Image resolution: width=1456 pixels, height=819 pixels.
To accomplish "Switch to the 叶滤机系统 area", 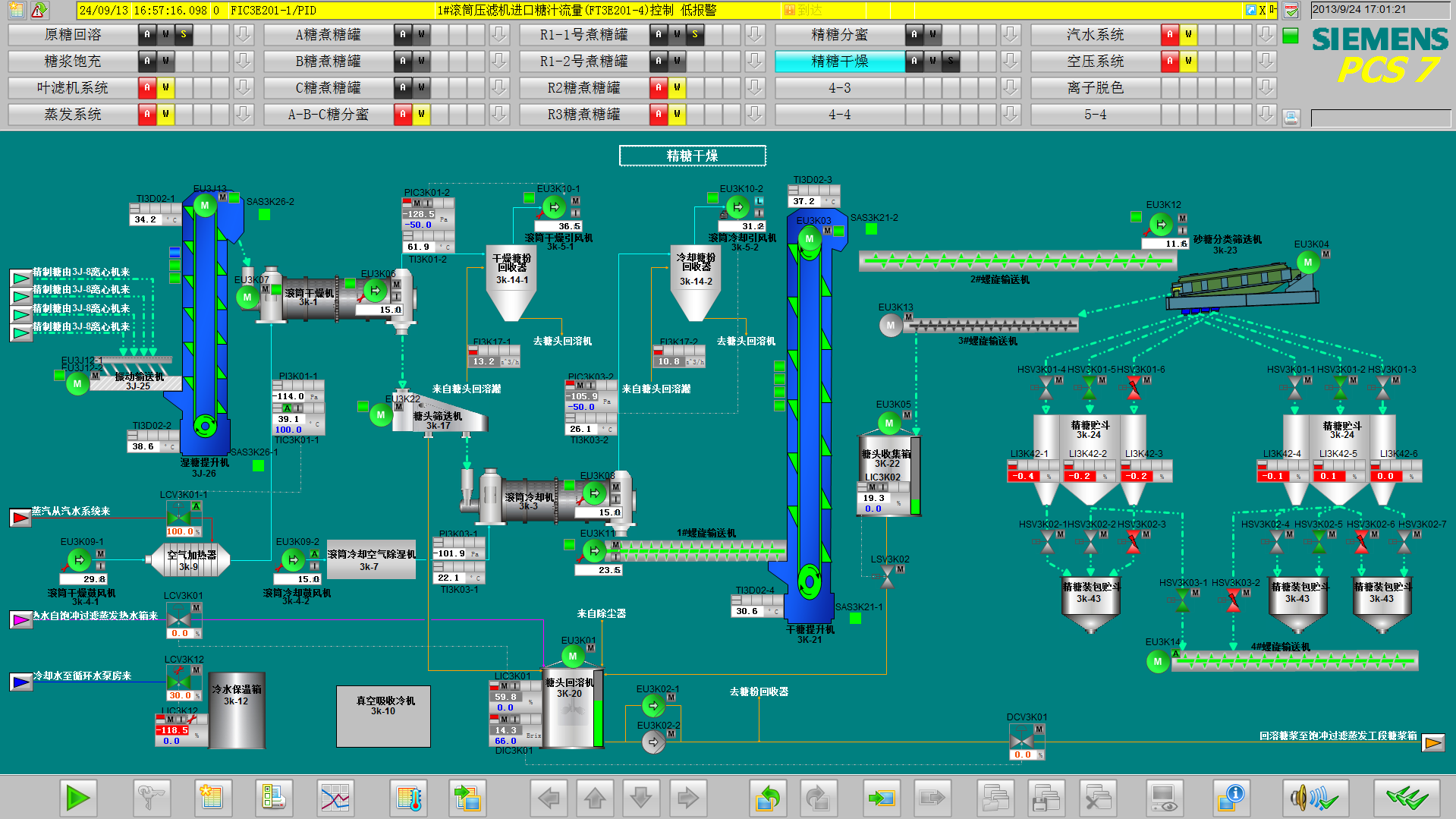I will 73,88.
